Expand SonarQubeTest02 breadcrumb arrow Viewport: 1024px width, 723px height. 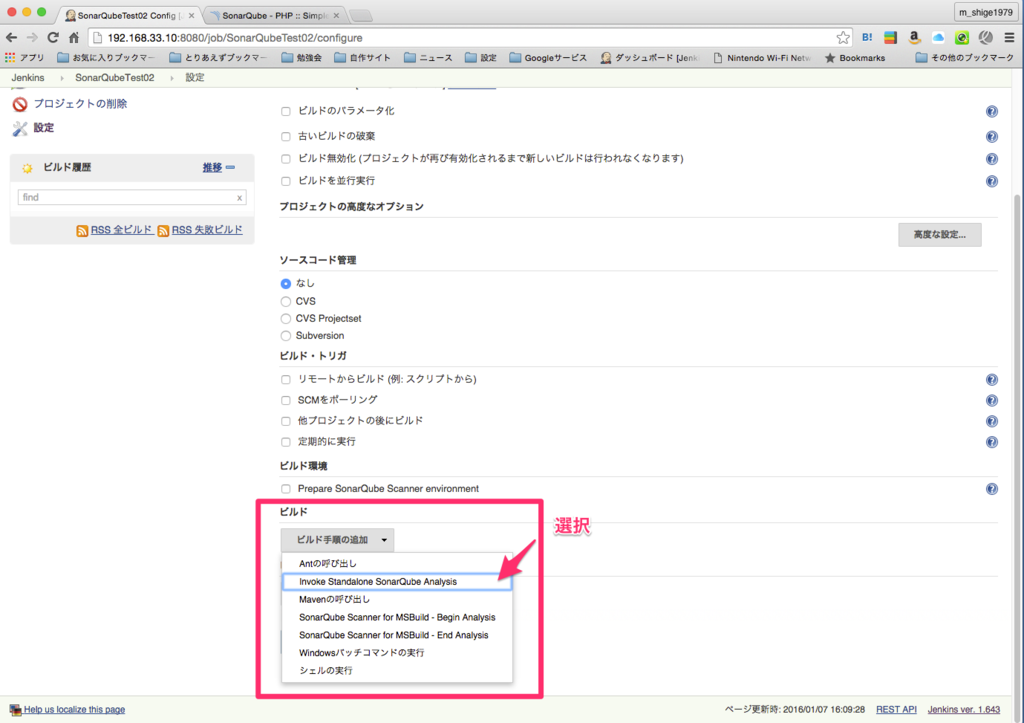[172, 78]
